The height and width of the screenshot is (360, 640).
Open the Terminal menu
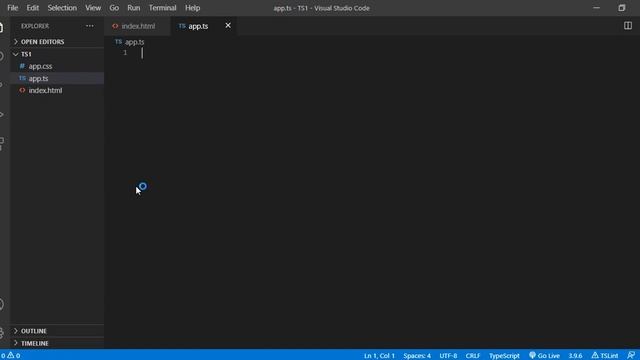162,8
